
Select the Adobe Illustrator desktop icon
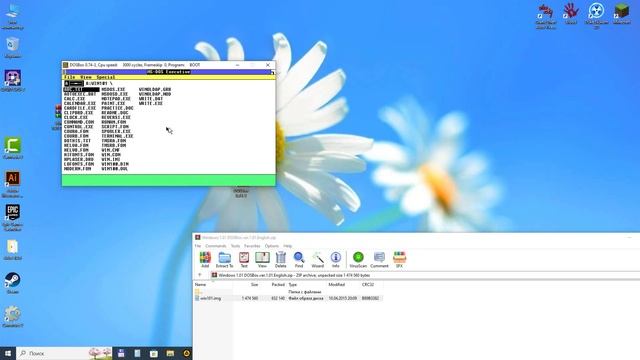pos(12,183)
